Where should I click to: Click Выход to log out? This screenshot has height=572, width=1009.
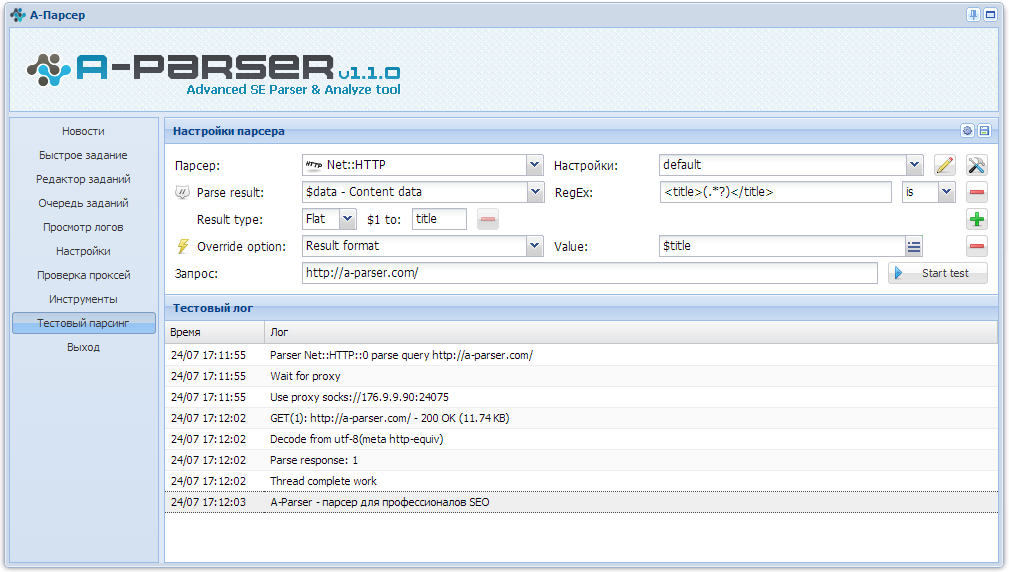point(83,347)
